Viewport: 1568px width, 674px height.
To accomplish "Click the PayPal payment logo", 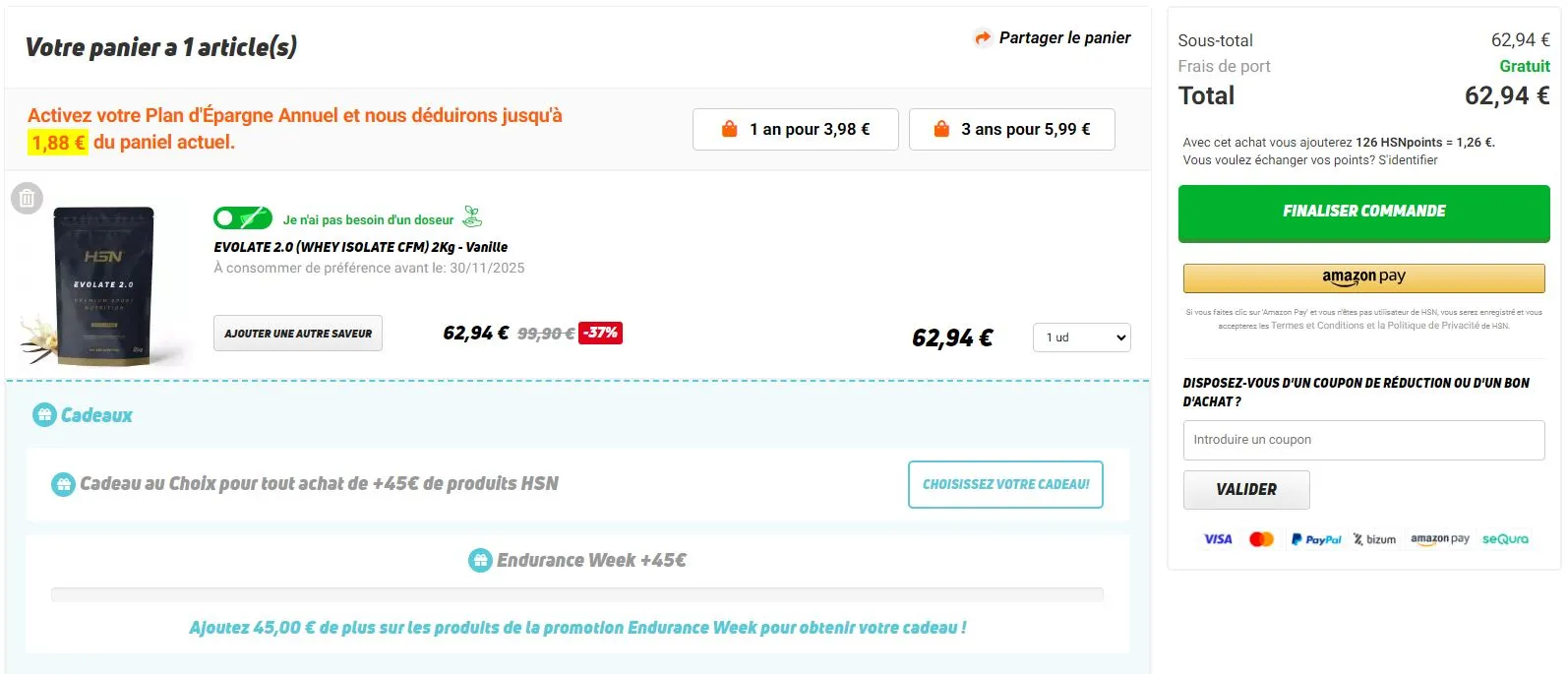I will (1316, 539).
